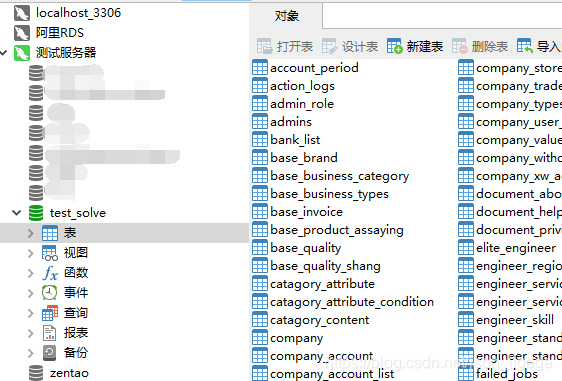Select localhost_3306 in connection tree
562x381 pixels.
tap(78, 13)
